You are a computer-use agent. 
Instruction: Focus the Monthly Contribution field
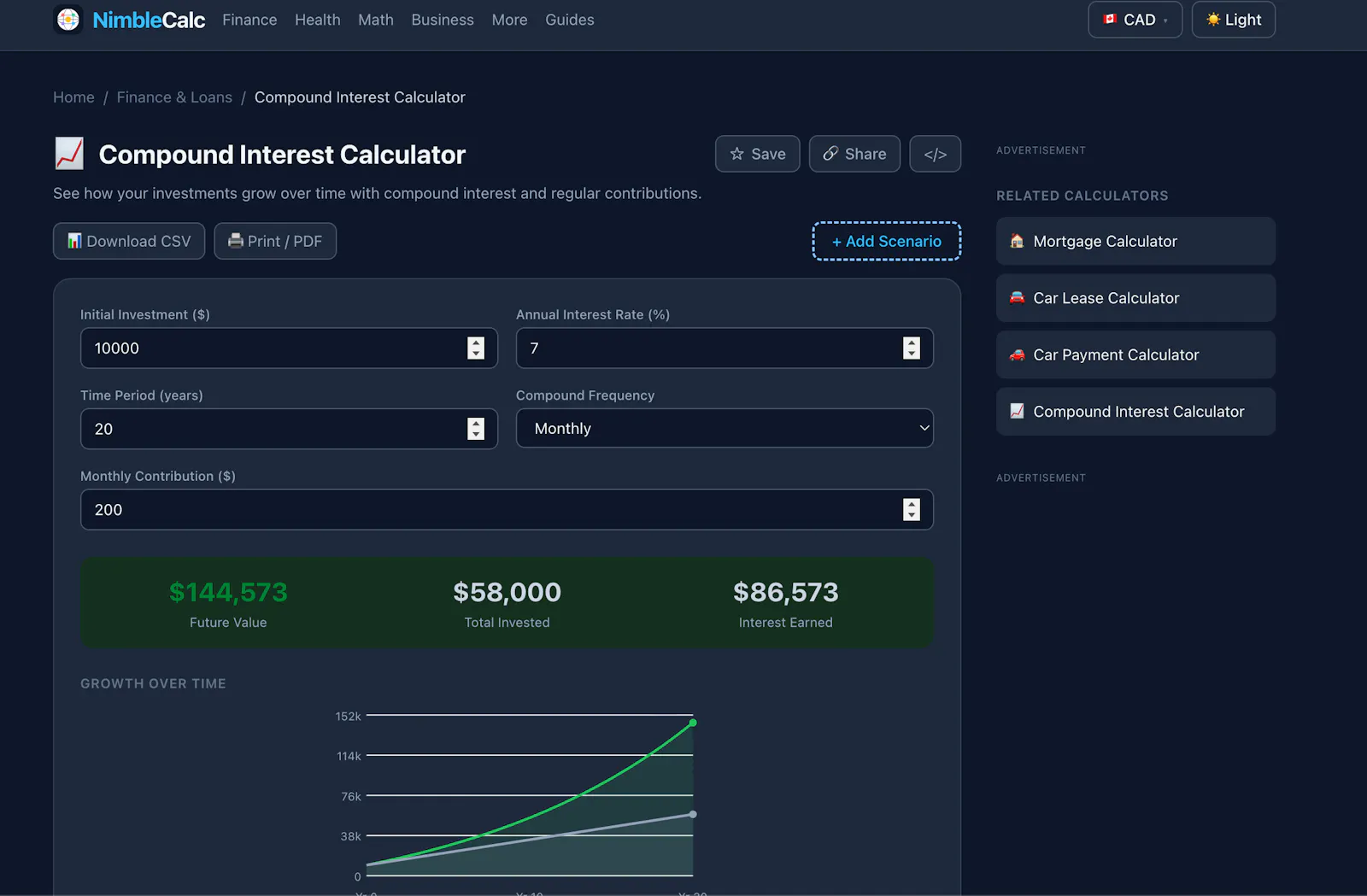507,509
